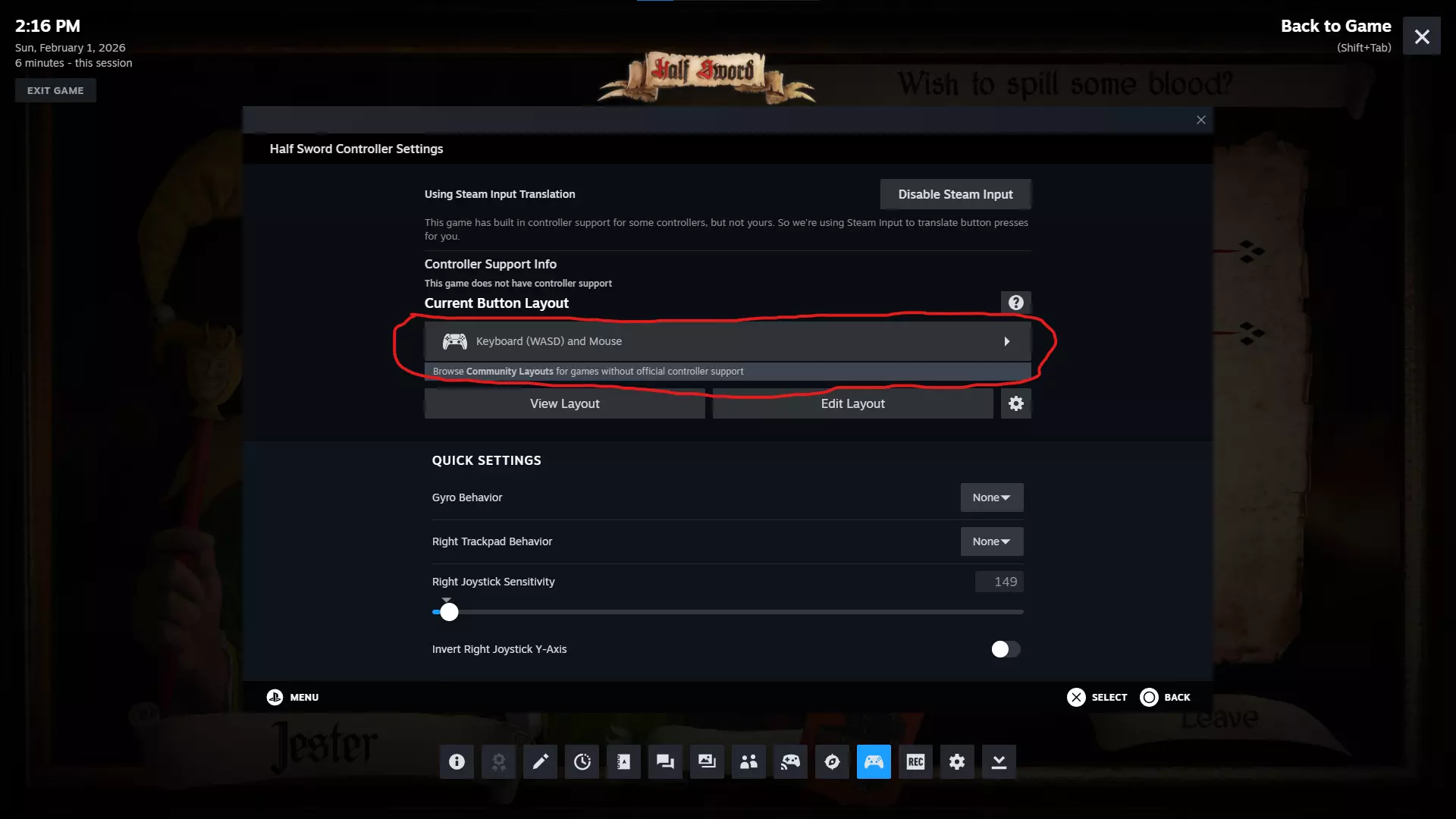Click the Right Joystick Sensitivity slider handle
This screenshot has width=1456, height=819.
click(x=449, y=612)
